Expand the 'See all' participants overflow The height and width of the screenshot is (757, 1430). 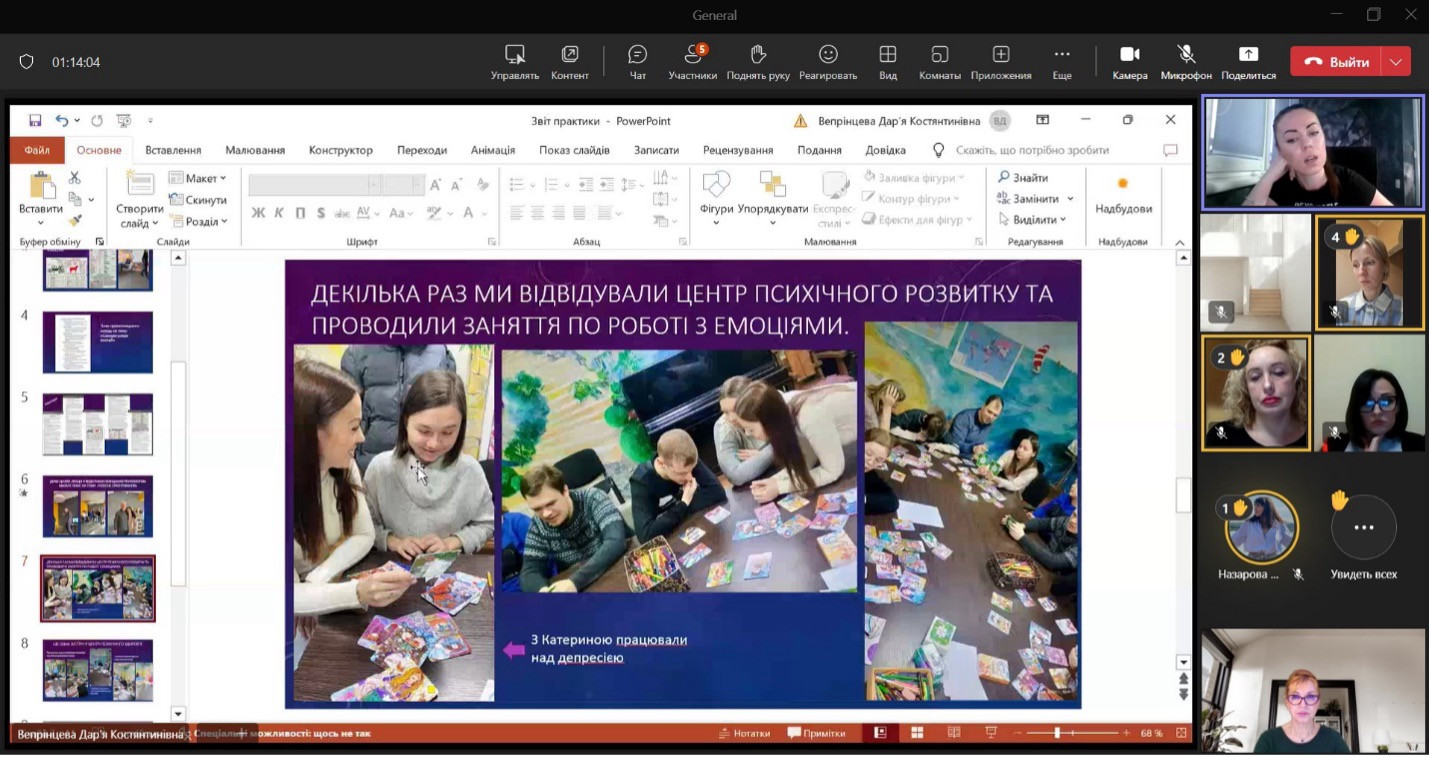point(1363,527)
